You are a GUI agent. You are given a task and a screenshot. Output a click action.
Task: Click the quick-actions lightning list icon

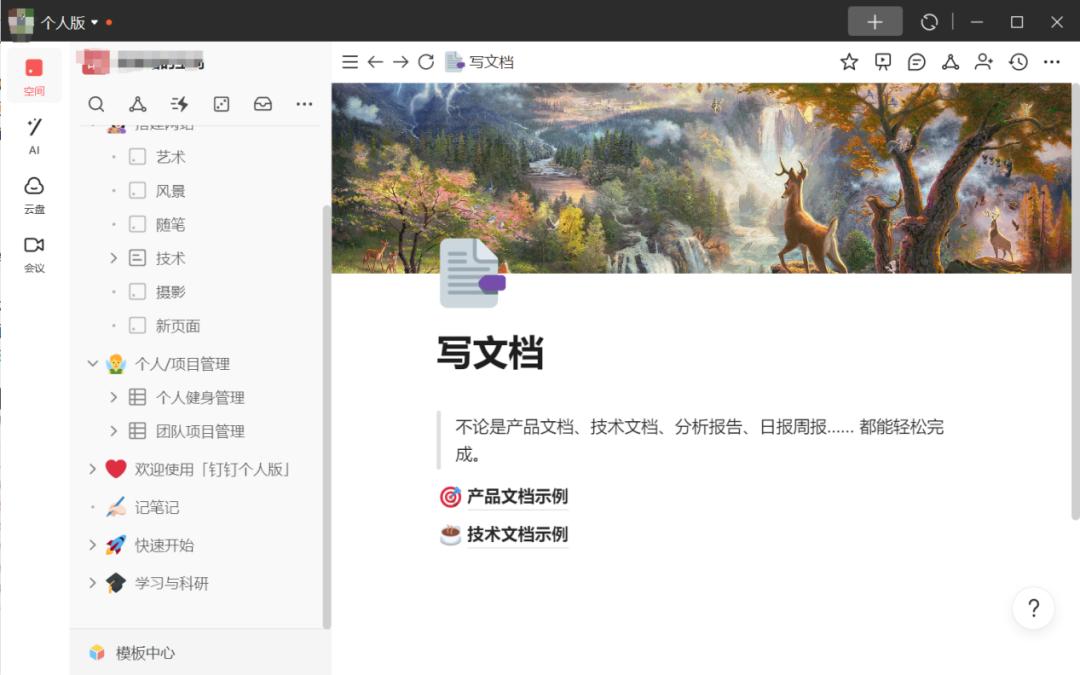(x=179, y=104)
